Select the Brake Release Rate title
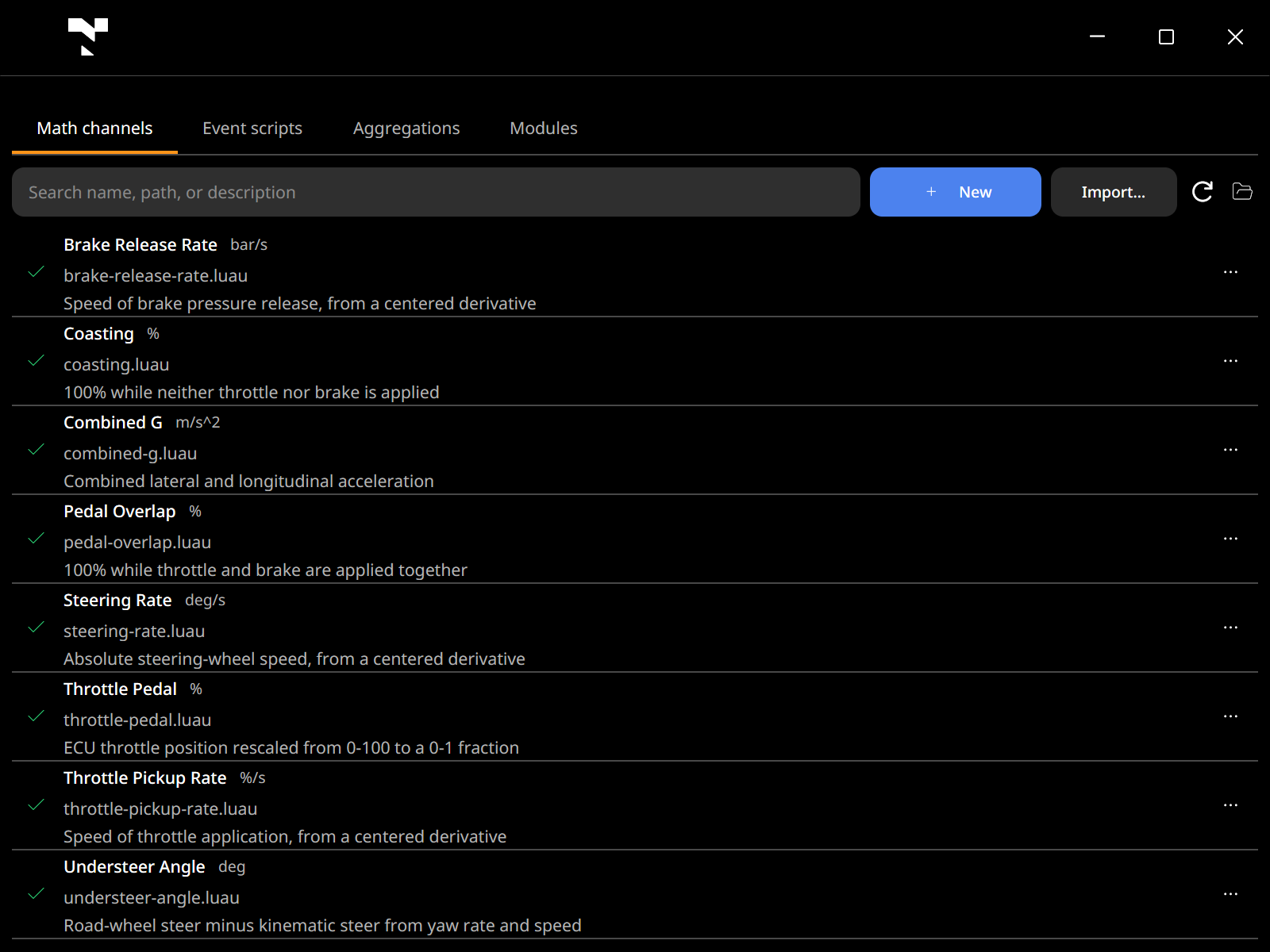Screen dimensions: 1270x952 (x=140, y=245)
